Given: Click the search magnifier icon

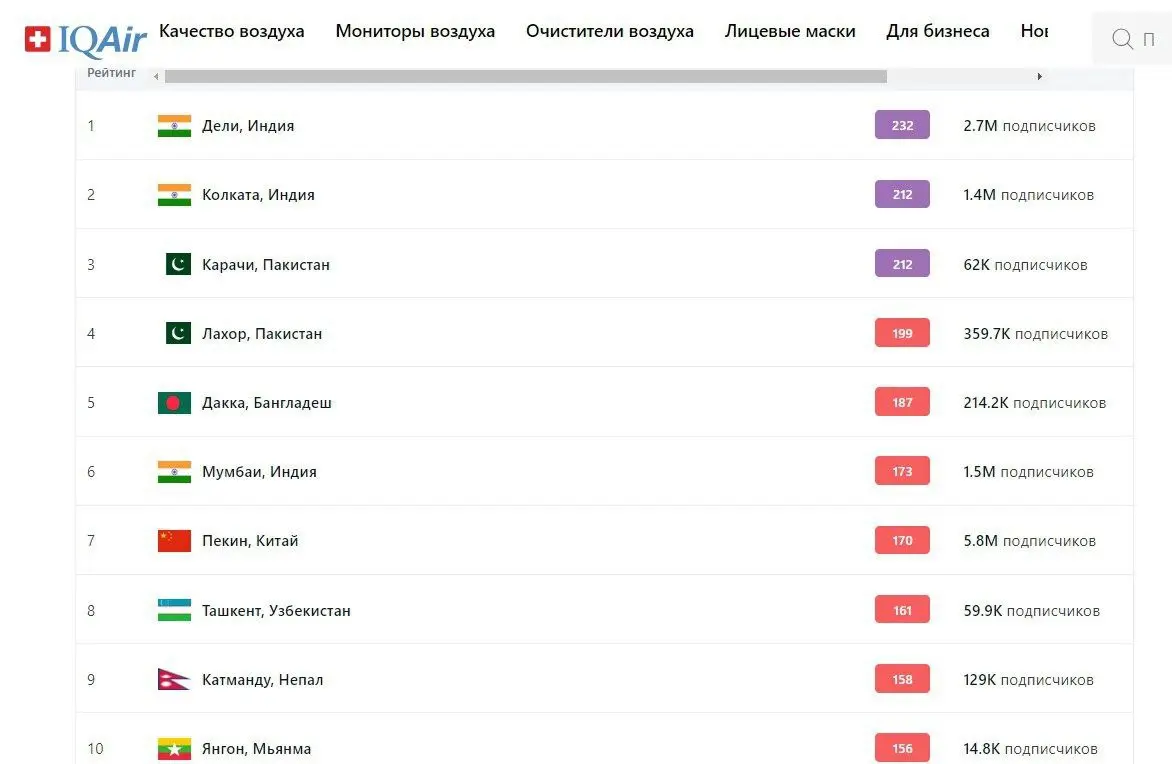Looking at the screenshot, I should [1122, 39].
